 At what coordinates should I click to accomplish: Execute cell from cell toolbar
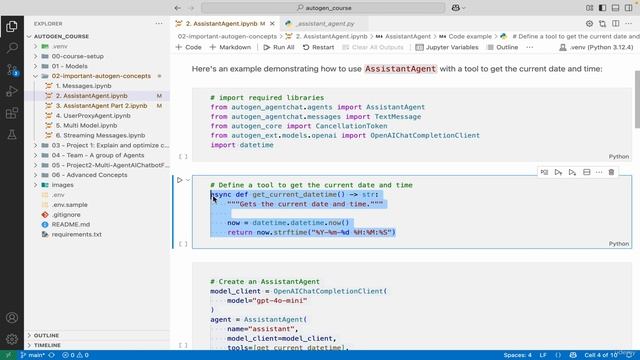pos(558,172)
